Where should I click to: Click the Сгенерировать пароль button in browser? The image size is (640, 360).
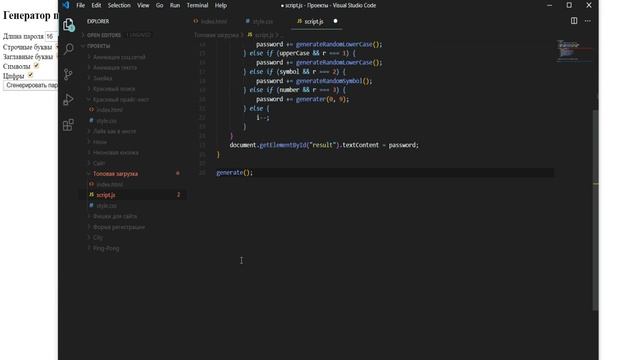coord(31,85)
